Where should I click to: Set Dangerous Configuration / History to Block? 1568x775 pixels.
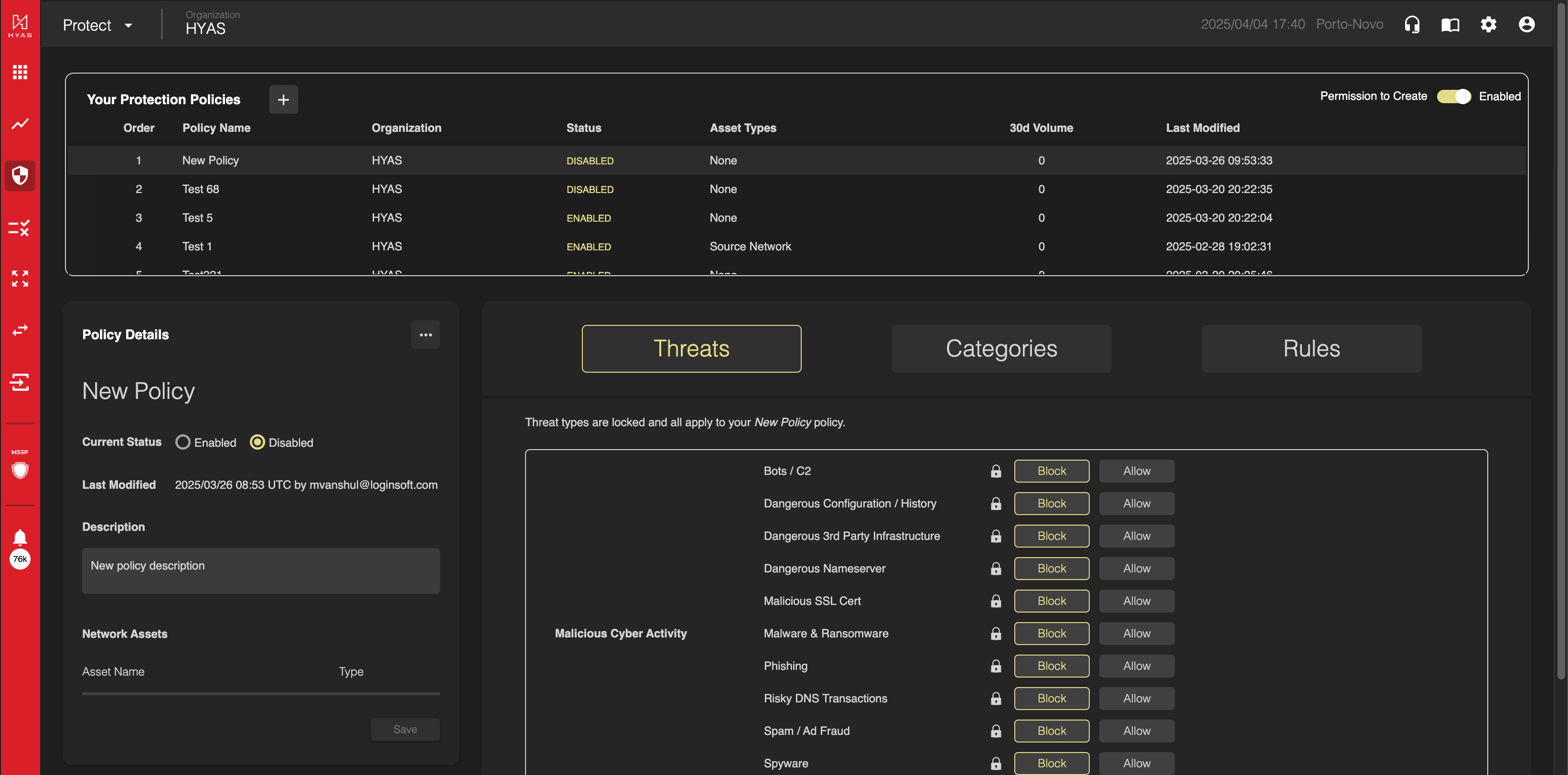point(1051,504)
